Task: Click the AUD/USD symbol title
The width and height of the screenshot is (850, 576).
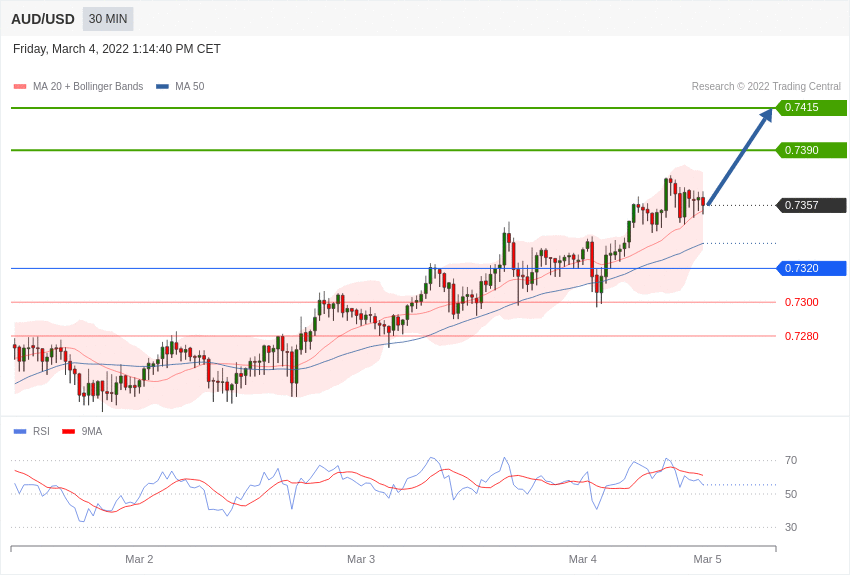Action: 43,19
